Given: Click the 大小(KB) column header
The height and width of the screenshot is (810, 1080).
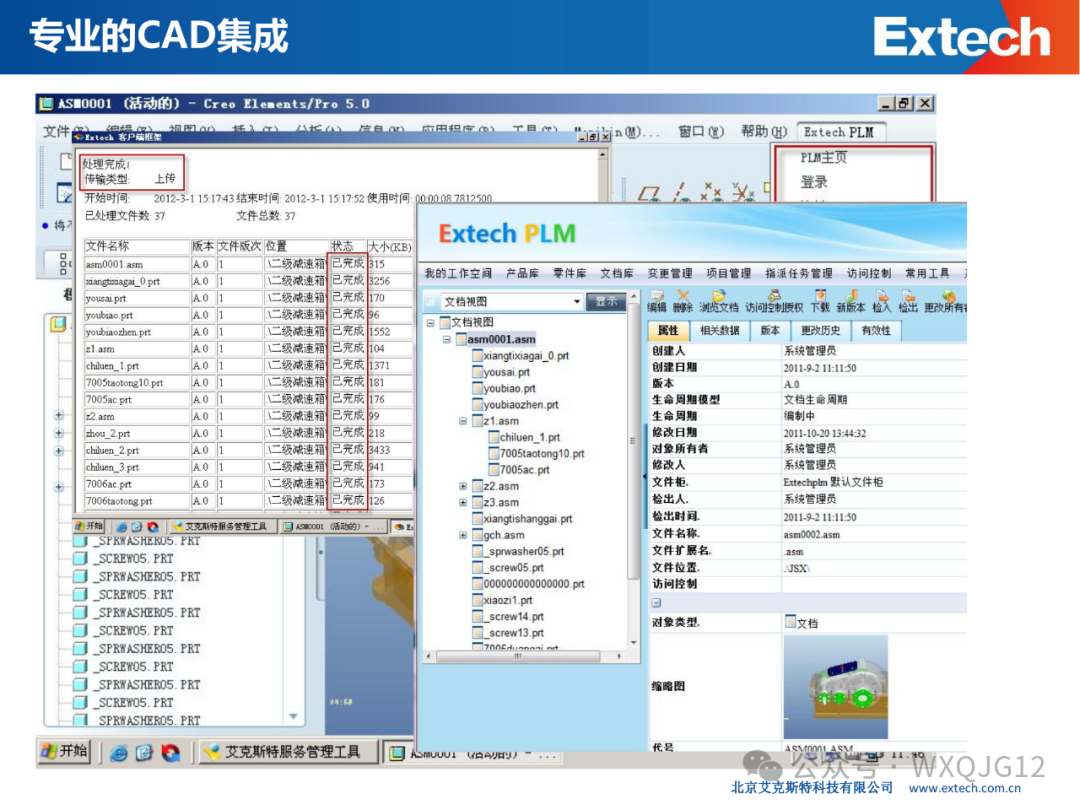Looking at the screenshot, I should [390, 247].
